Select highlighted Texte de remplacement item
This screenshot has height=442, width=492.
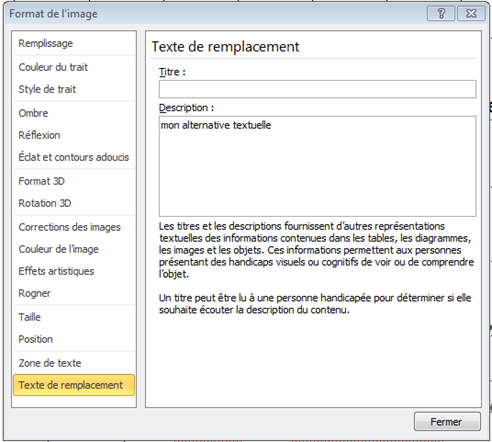coord(74,385)
